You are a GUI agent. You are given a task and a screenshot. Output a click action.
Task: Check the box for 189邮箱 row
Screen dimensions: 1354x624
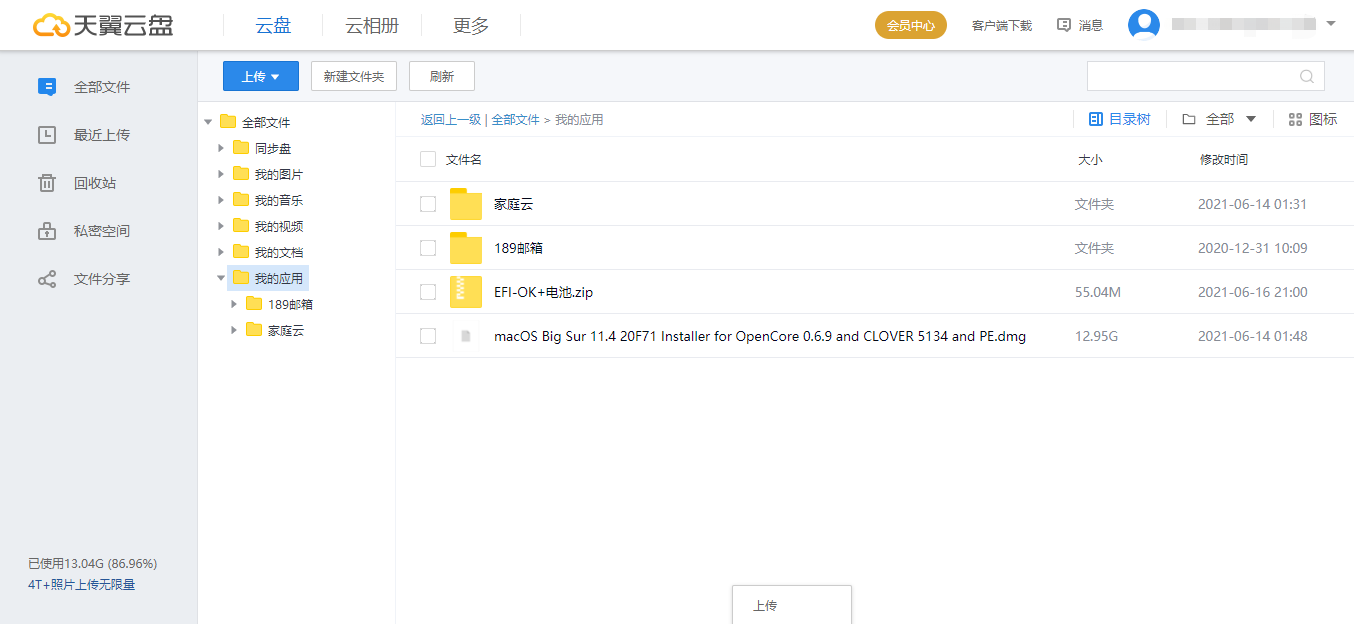tap(428, 248)
